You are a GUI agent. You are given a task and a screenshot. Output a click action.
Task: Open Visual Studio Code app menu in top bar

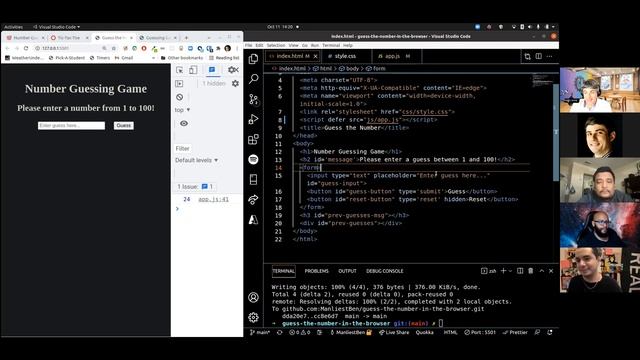point(56,27)
